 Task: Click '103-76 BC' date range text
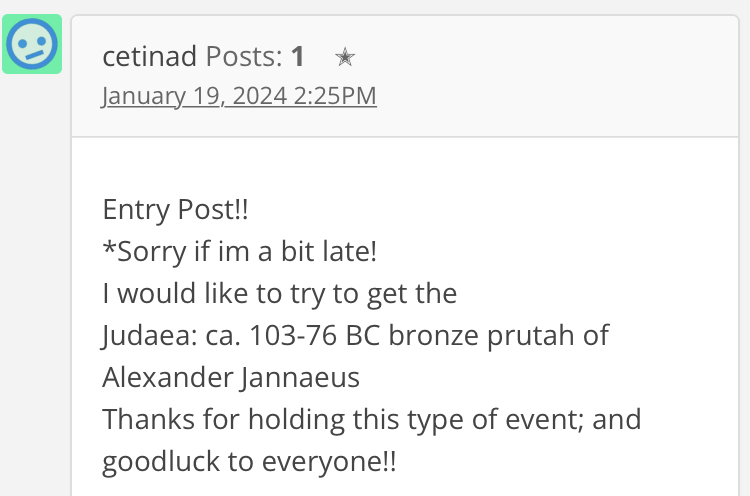coord(315,335)
